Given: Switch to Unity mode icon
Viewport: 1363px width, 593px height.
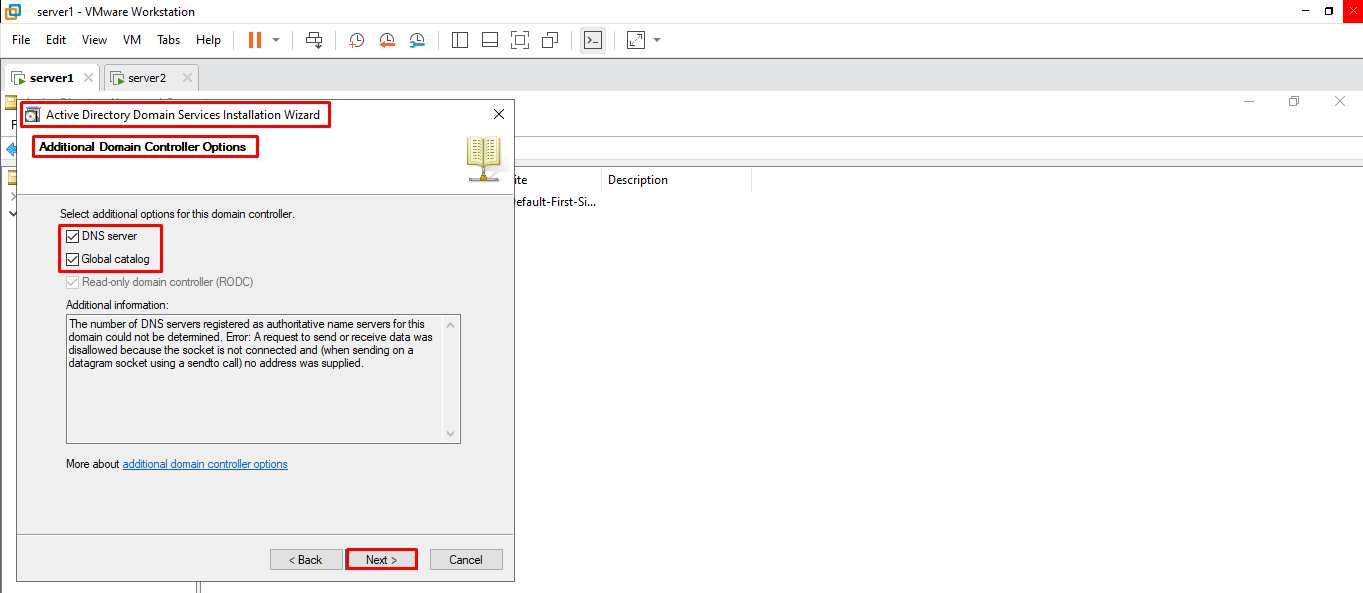Looking at the screenshot, I should 550,40.
